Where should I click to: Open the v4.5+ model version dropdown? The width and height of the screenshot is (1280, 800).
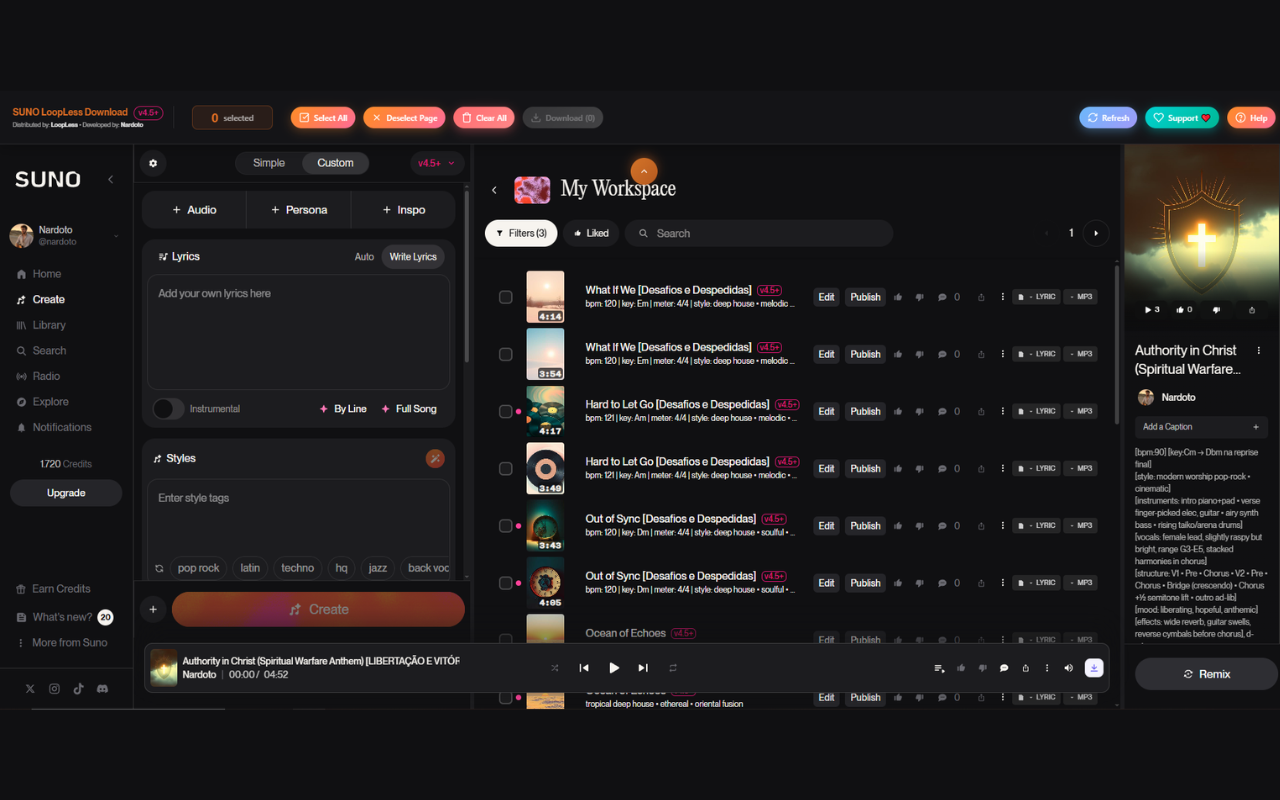point(436,163)
